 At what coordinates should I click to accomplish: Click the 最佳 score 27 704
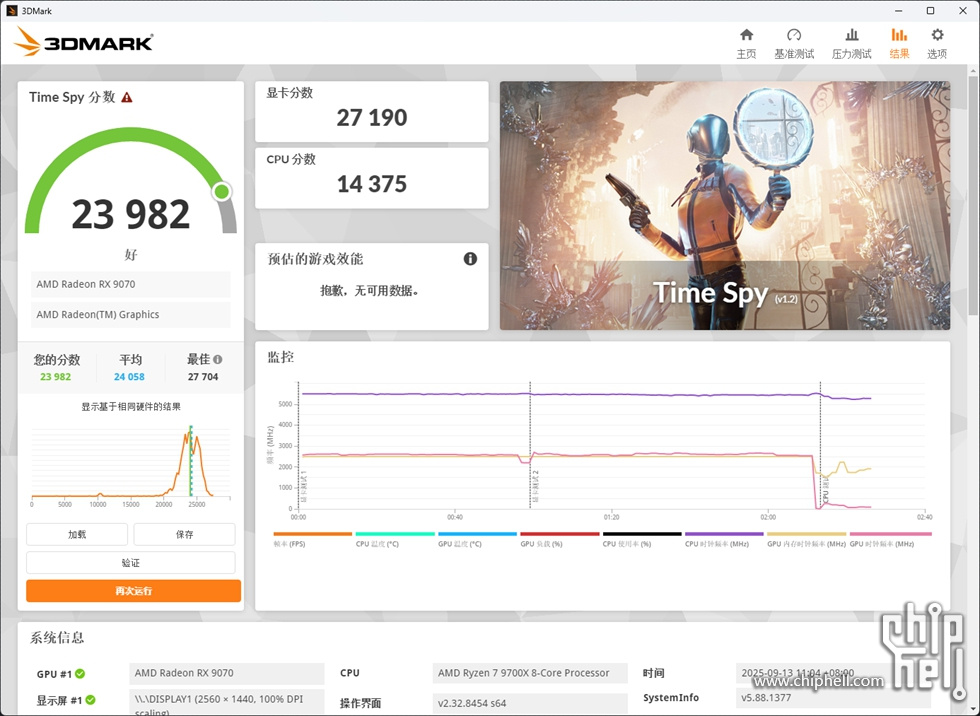[202, 377]
